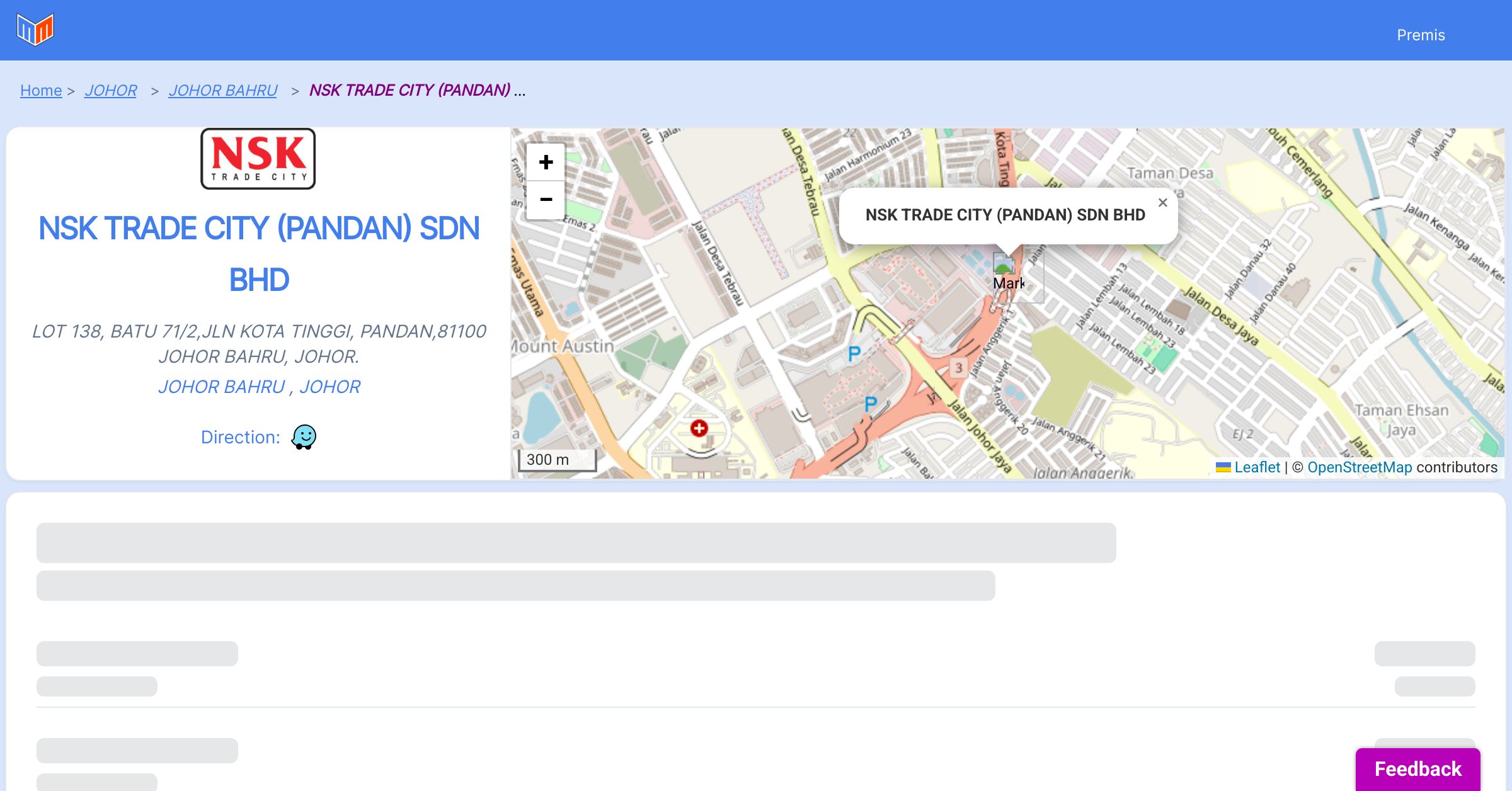Zoom out on the map

click(546, 200)
